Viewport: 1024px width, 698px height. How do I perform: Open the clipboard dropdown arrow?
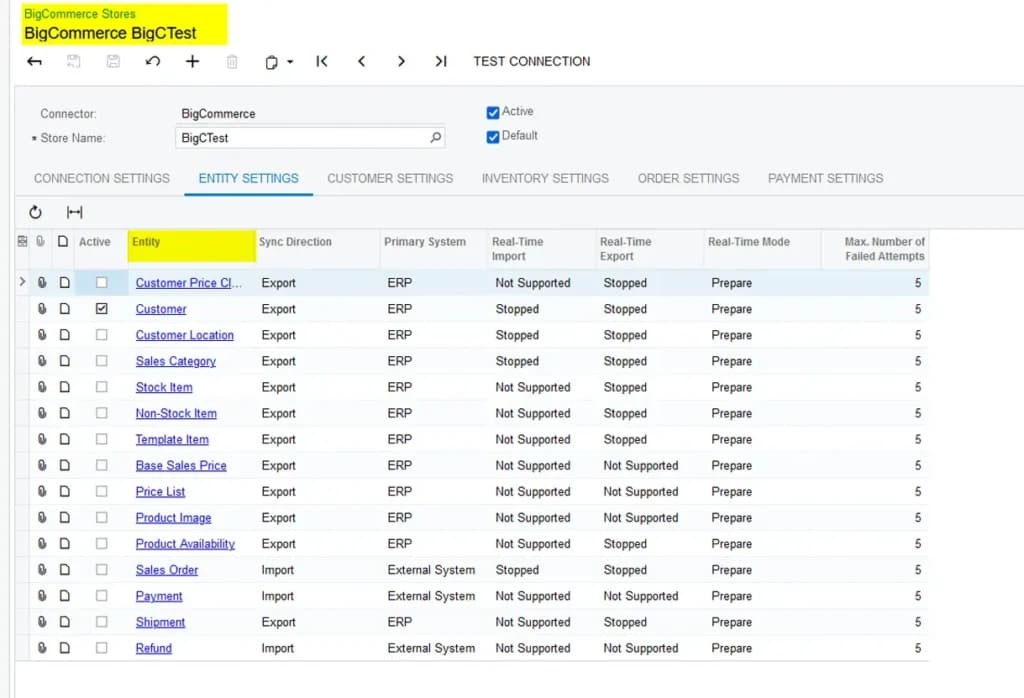[x=290, y=62]
